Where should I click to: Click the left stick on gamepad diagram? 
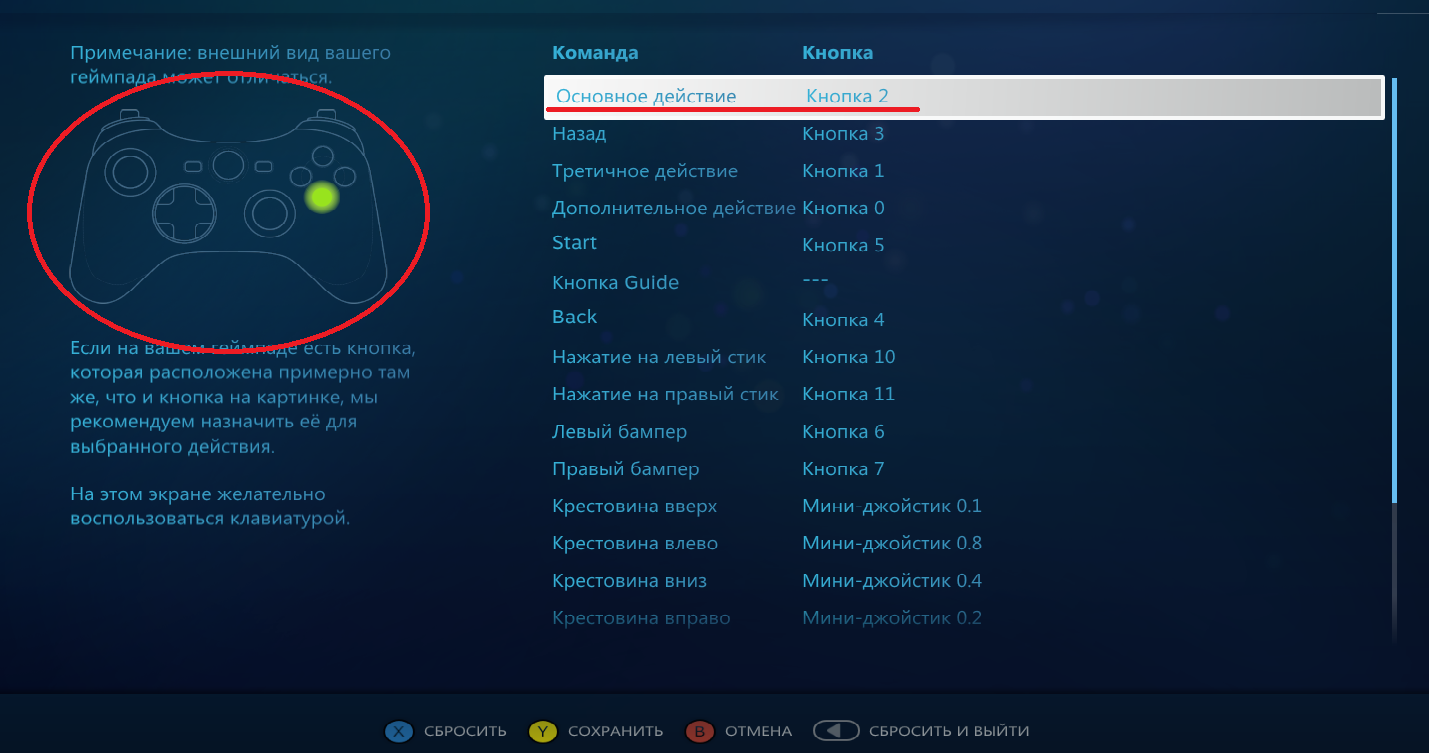[130, 171]
